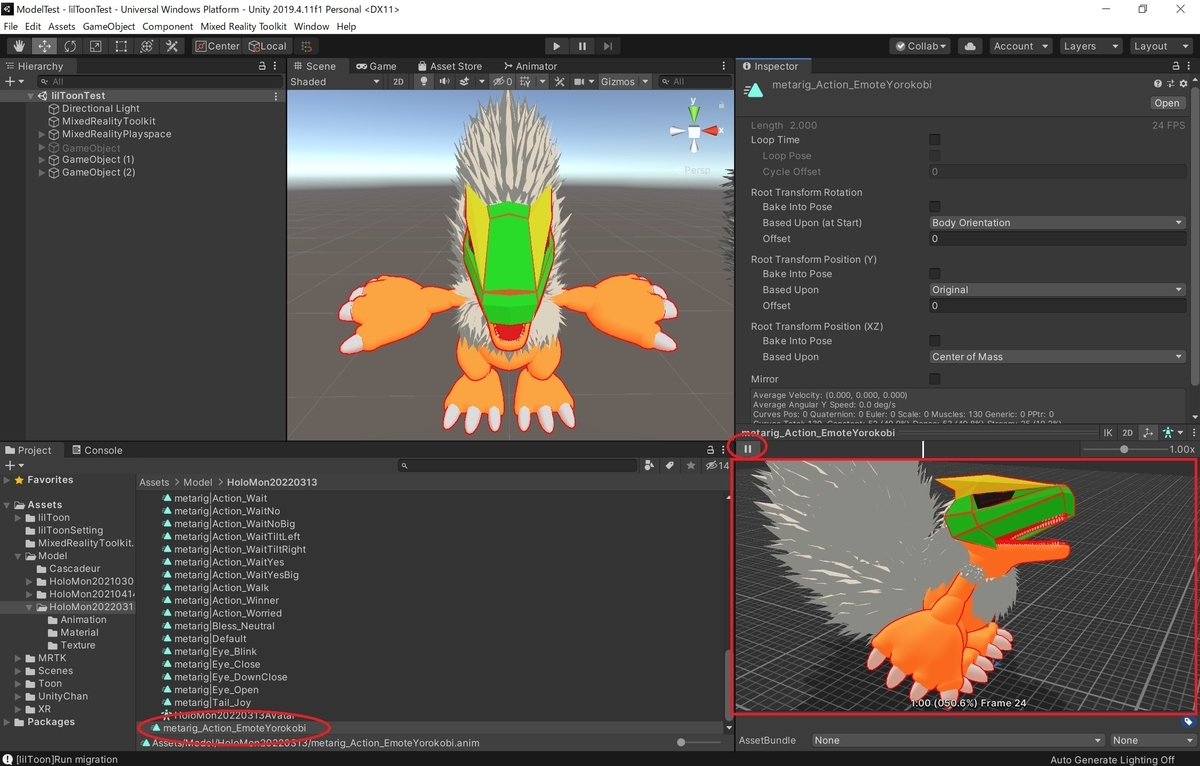
Task: Toggle pivot display in preview
Action: (1147, 433)
